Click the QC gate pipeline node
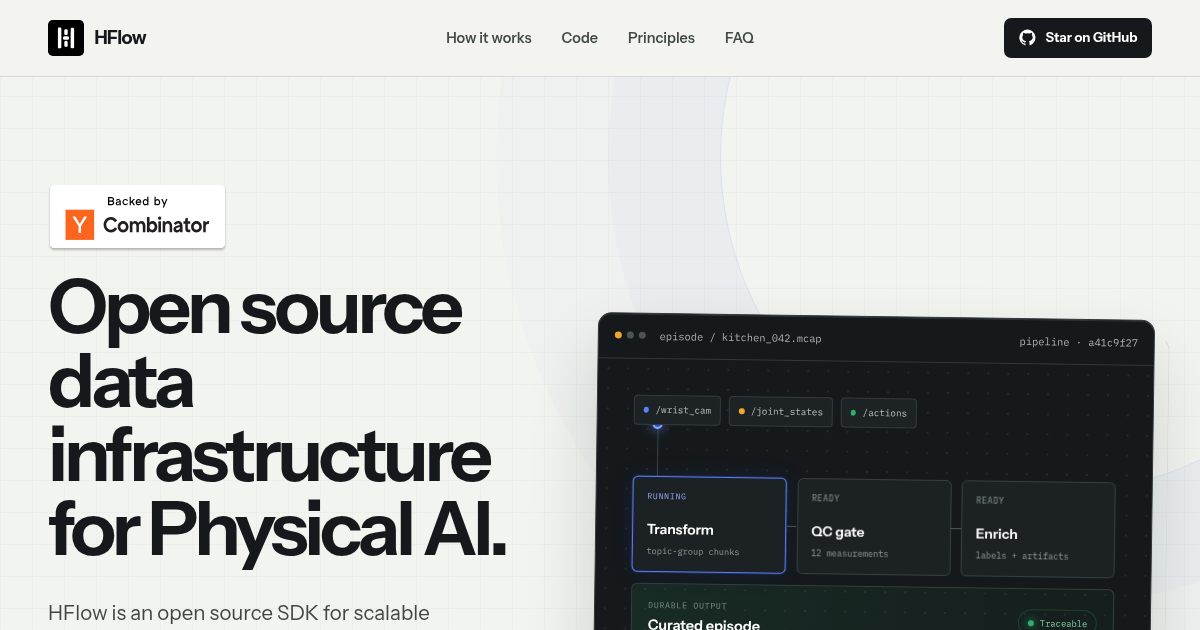Viewport: 1200px width, 630px height. point(874,527)
